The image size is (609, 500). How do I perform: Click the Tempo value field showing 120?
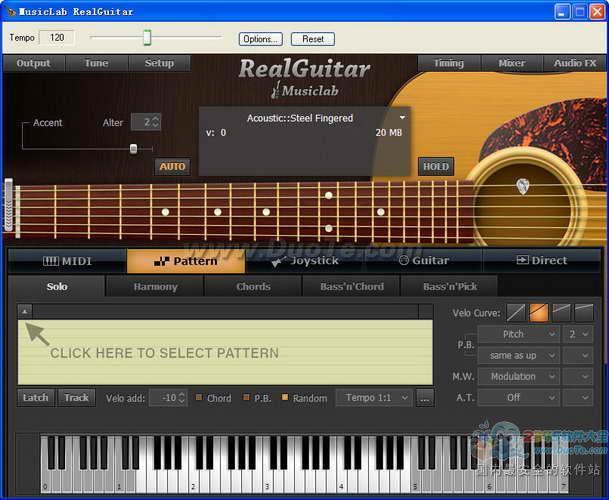57,38
